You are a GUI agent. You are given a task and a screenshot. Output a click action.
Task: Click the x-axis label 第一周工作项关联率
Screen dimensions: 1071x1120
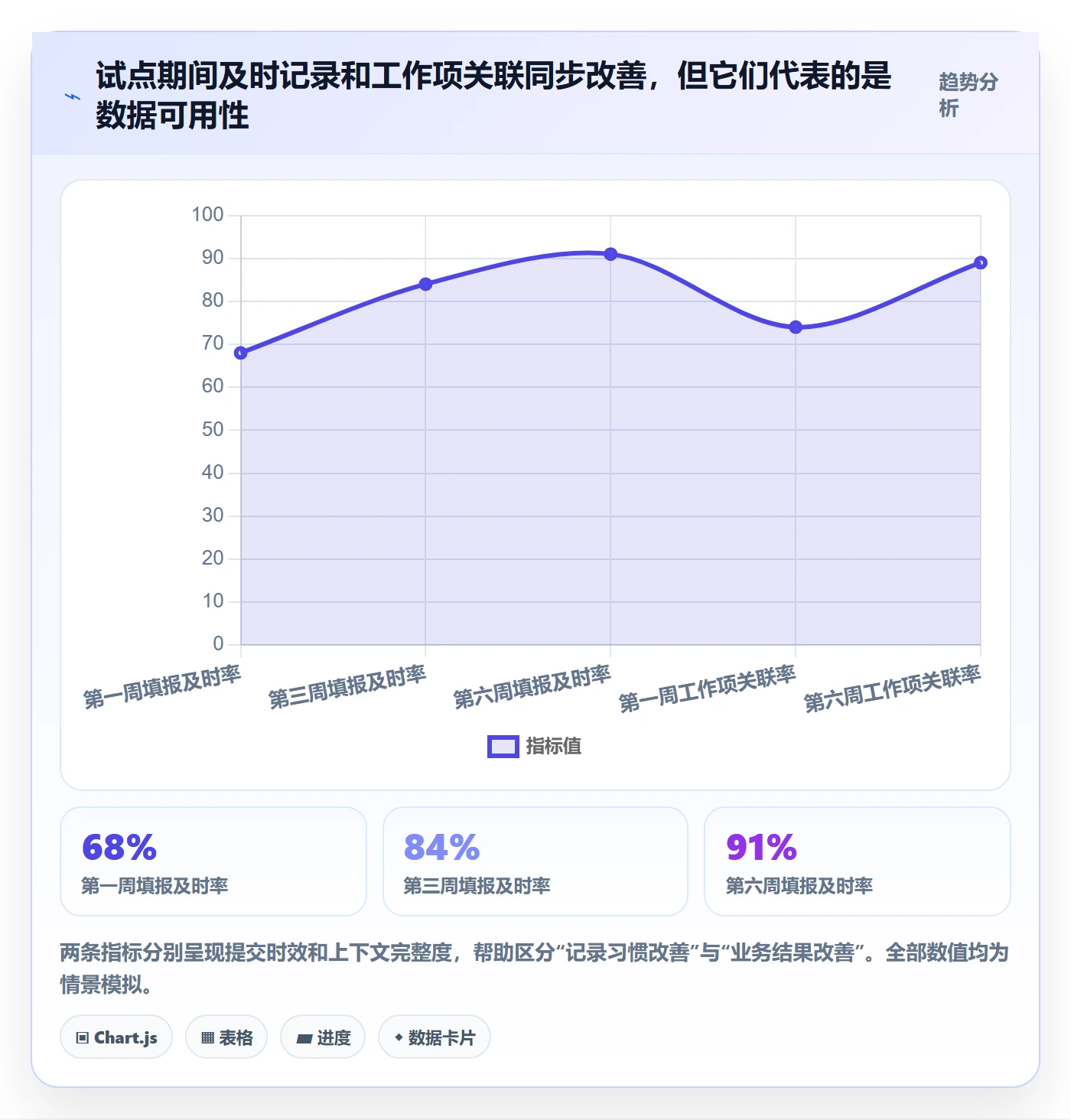point(708,689)
